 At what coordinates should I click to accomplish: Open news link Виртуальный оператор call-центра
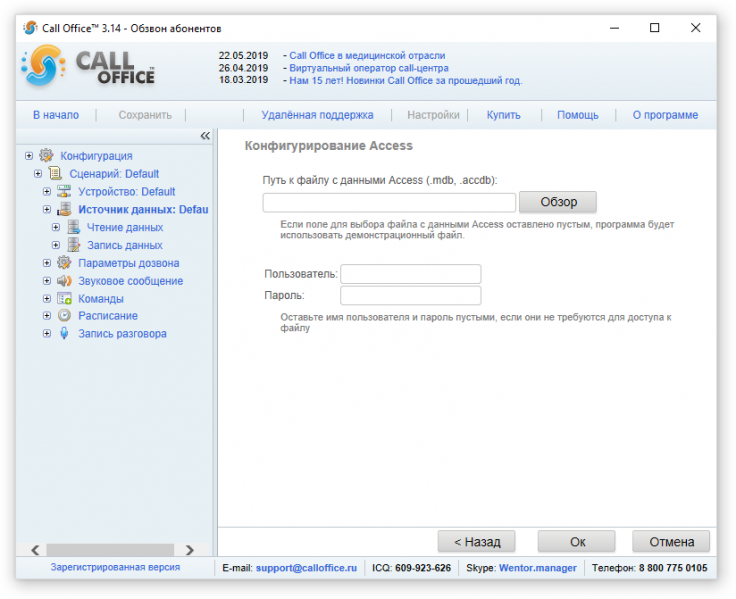[x=368, y=68]
